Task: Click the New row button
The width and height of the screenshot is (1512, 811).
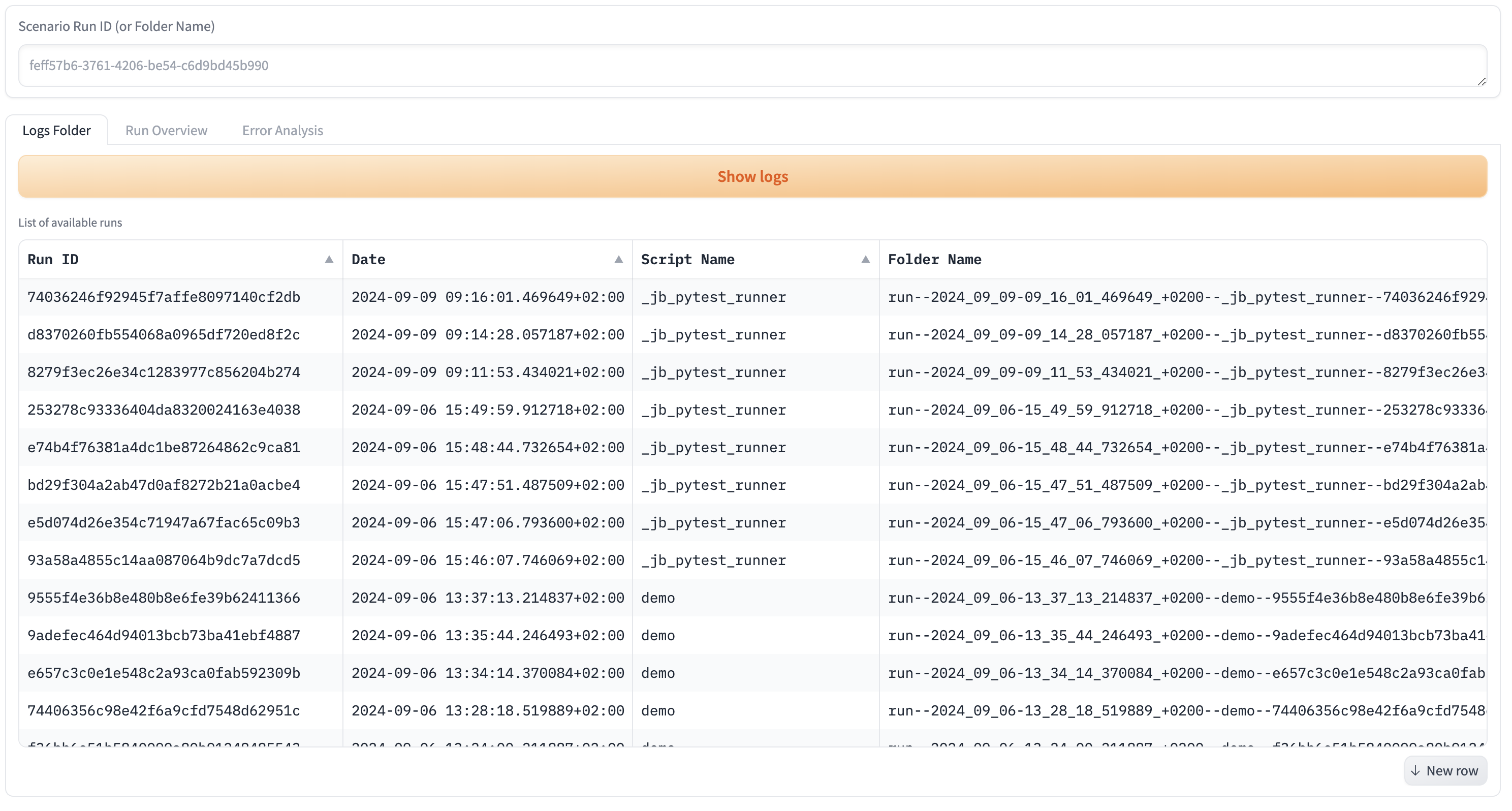Action: pyautogui.click(x=1444, y=770)
